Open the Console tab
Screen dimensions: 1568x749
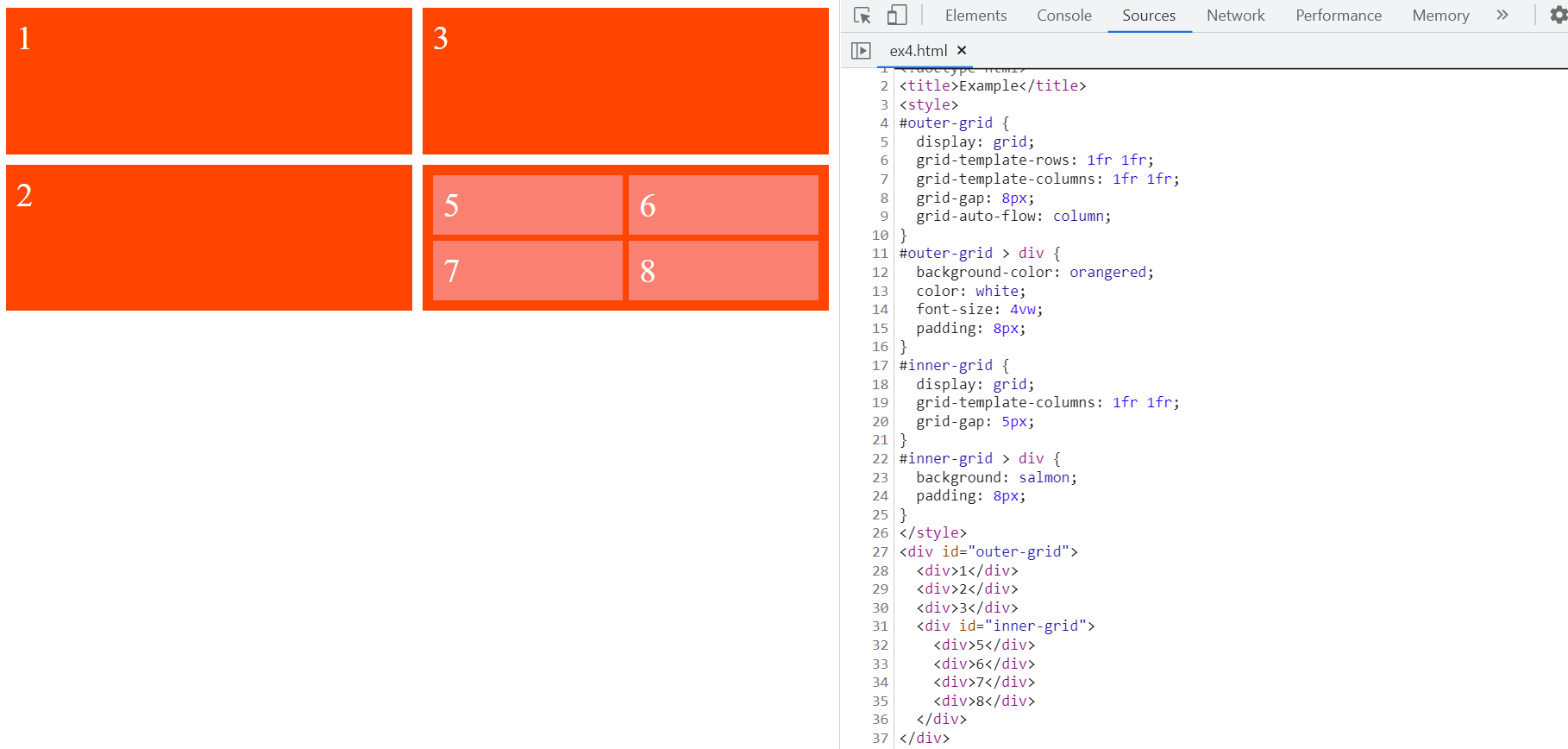[x=1063, y=16]
